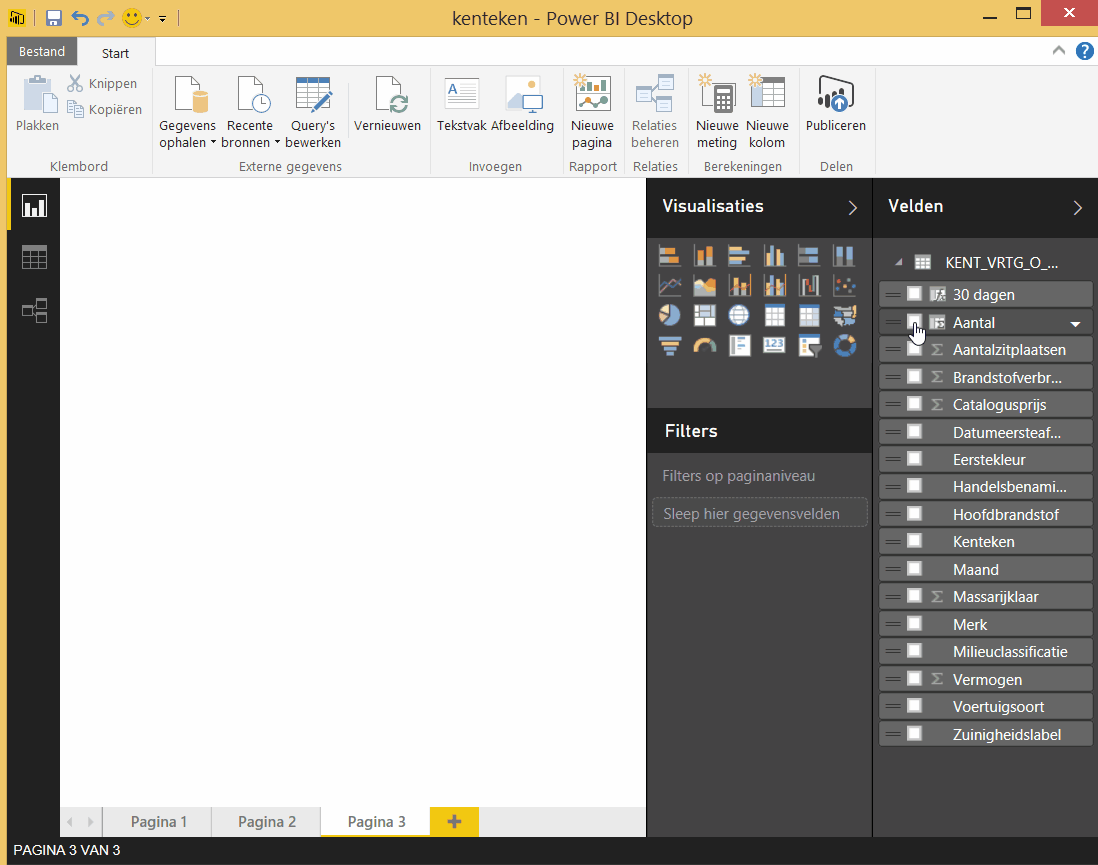Viewport: 1098px width, 865px height.
Task: Select treemap visualization
Action: 704,315
